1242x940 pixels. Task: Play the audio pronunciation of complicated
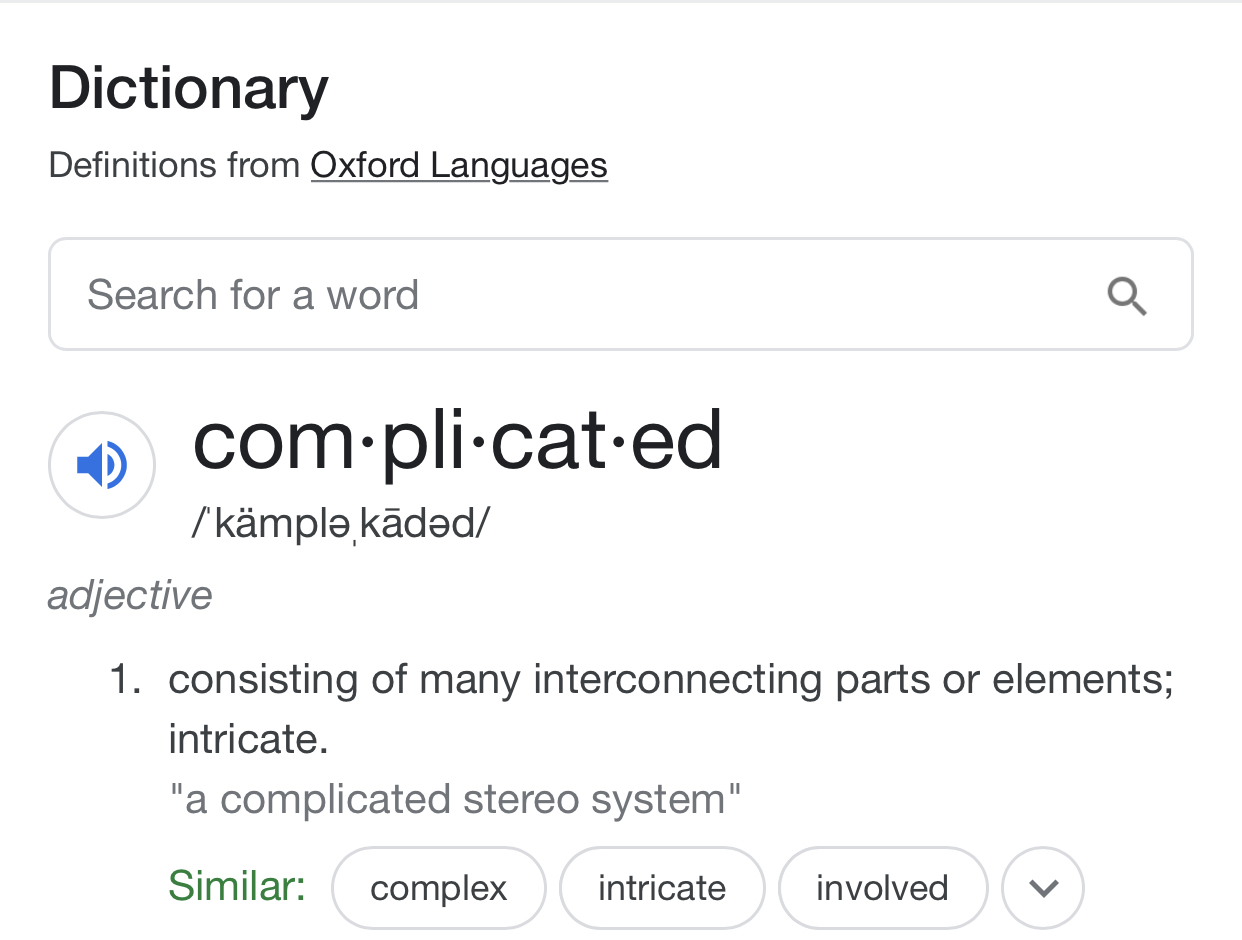(x=102, y=465)
